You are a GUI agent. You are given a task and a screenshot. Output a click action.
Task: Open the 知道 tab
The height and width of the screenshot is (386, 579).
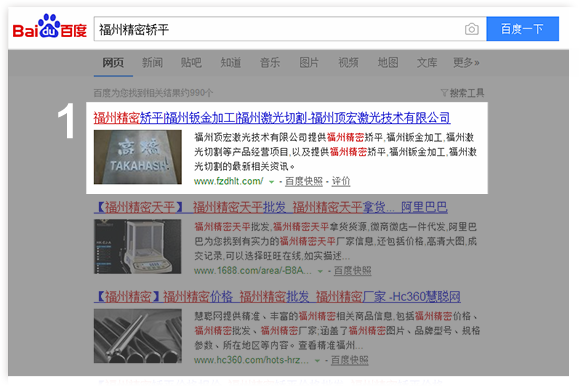point(231,62)
